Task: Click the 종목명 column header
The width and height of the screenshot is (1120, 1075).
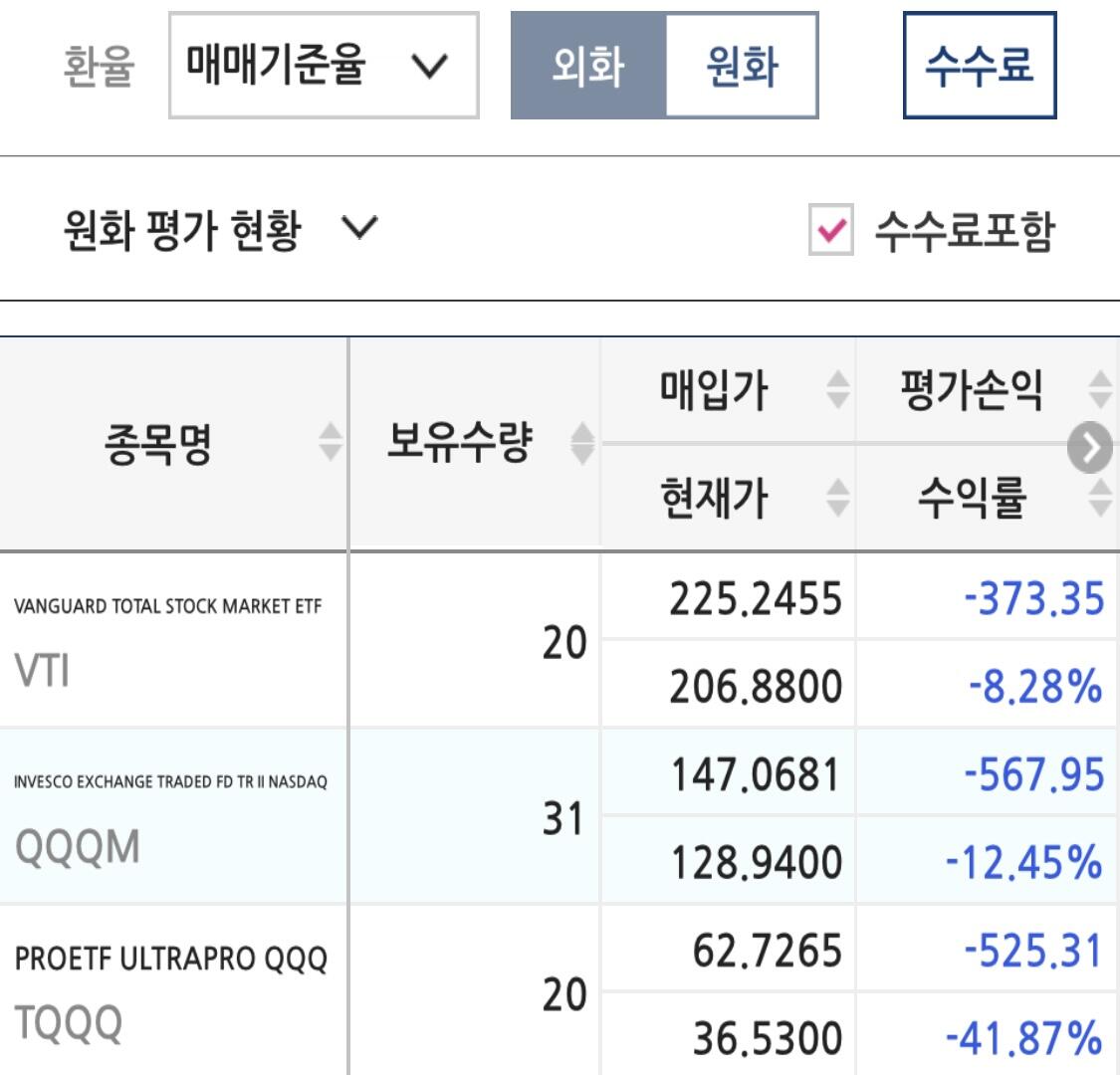Action: [173, 444]
